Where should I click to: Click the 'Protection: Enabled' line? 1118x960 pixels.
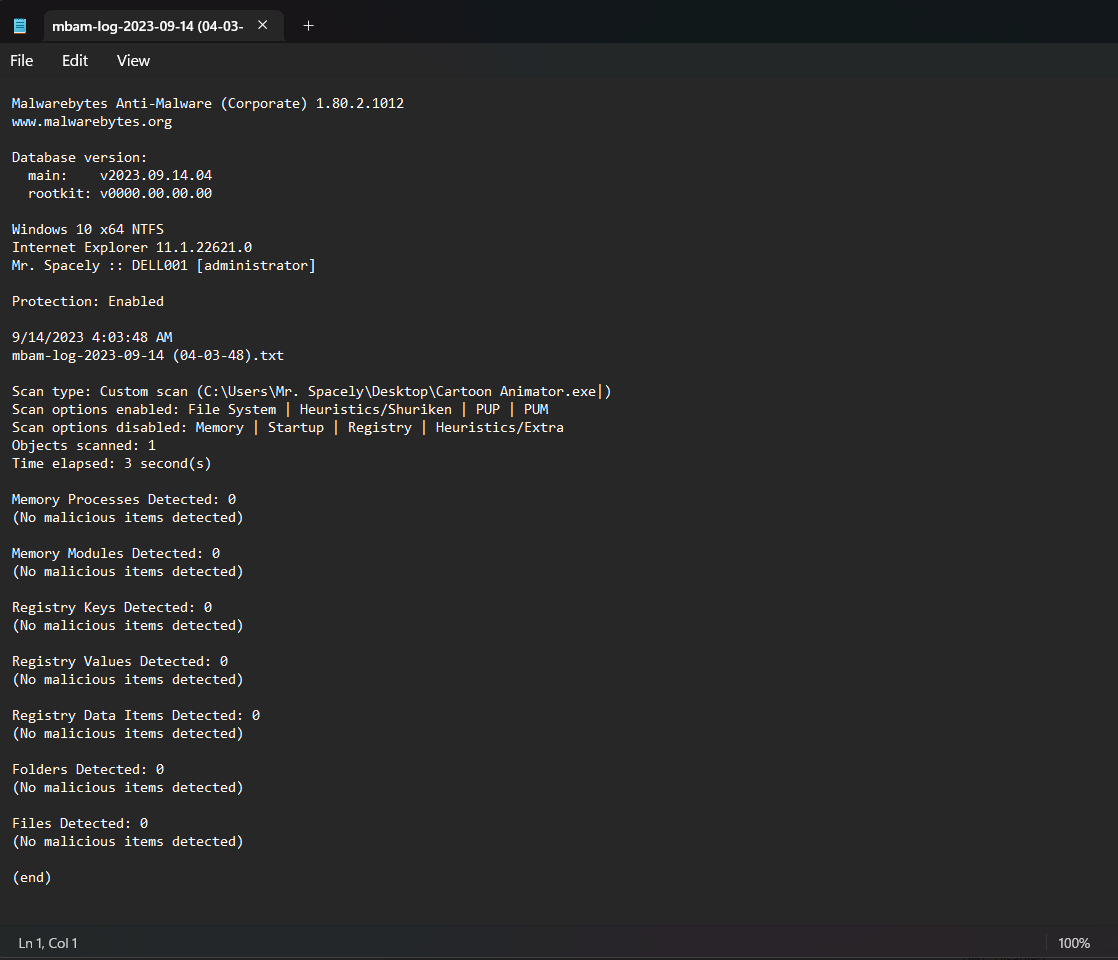(x=88, y=302)
